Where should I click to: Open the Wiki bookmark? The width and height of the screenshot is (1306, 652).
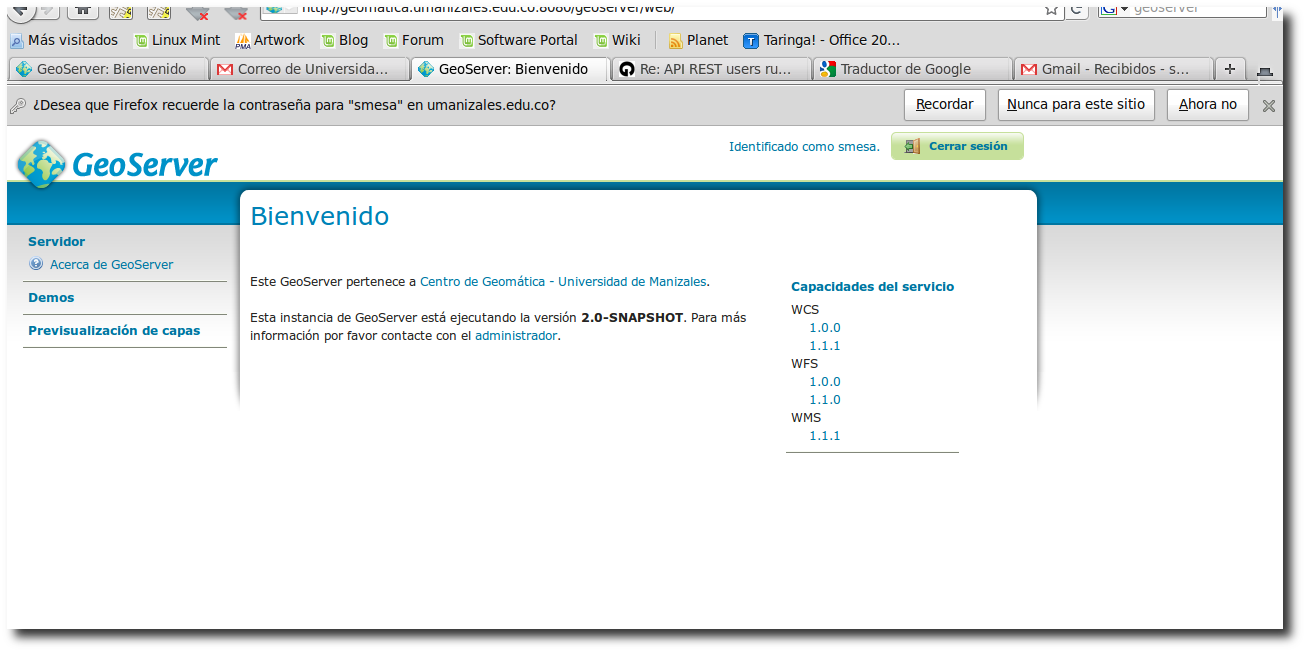pyautogui.click(x=617, y=40)
